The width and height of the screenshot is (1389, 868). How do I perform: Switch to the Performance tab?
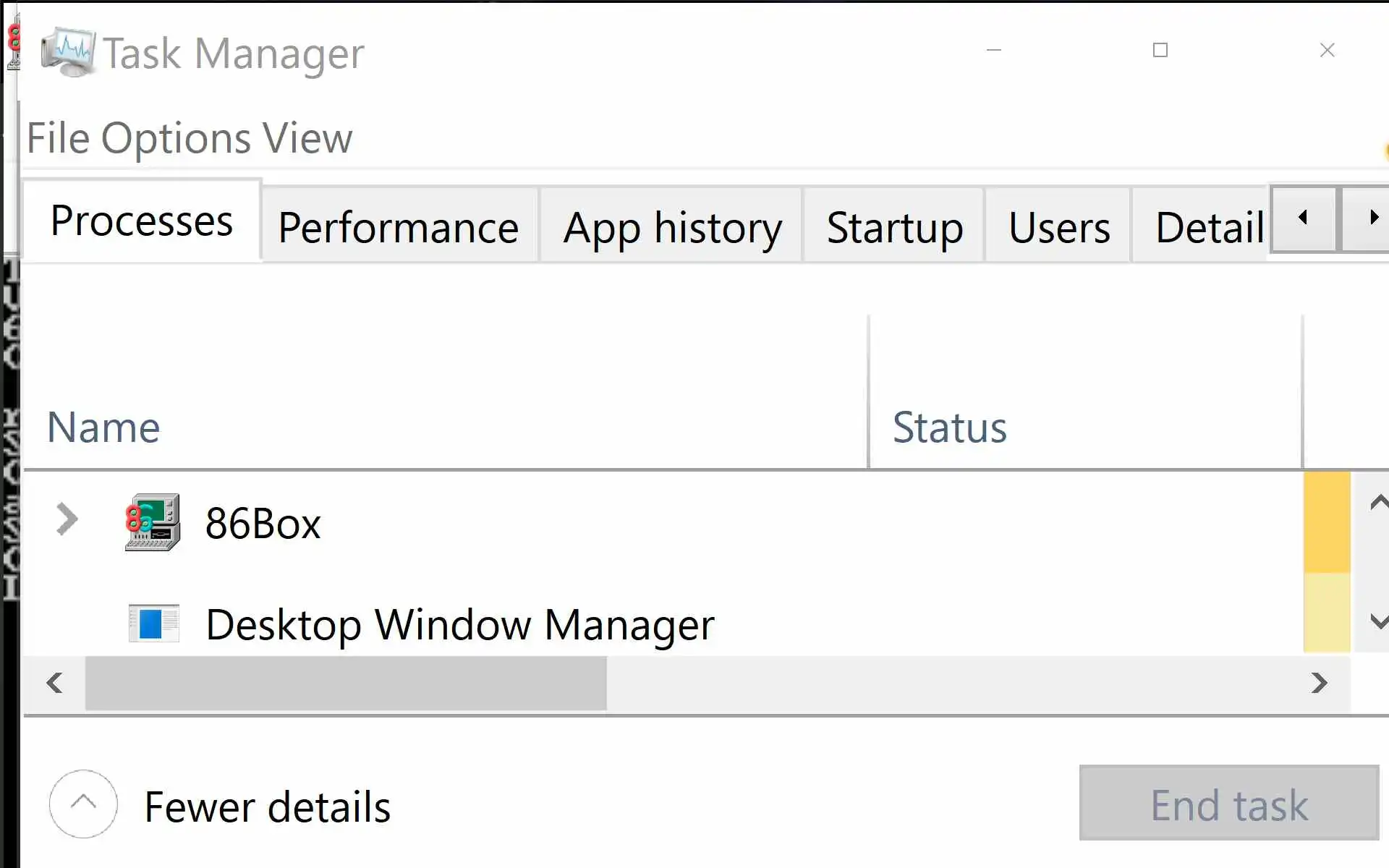[x=399, y=227]
